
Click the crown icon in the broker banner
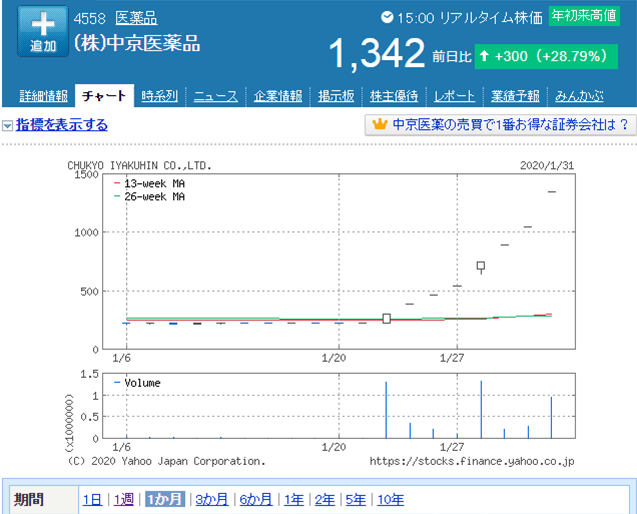pos(379,124)
